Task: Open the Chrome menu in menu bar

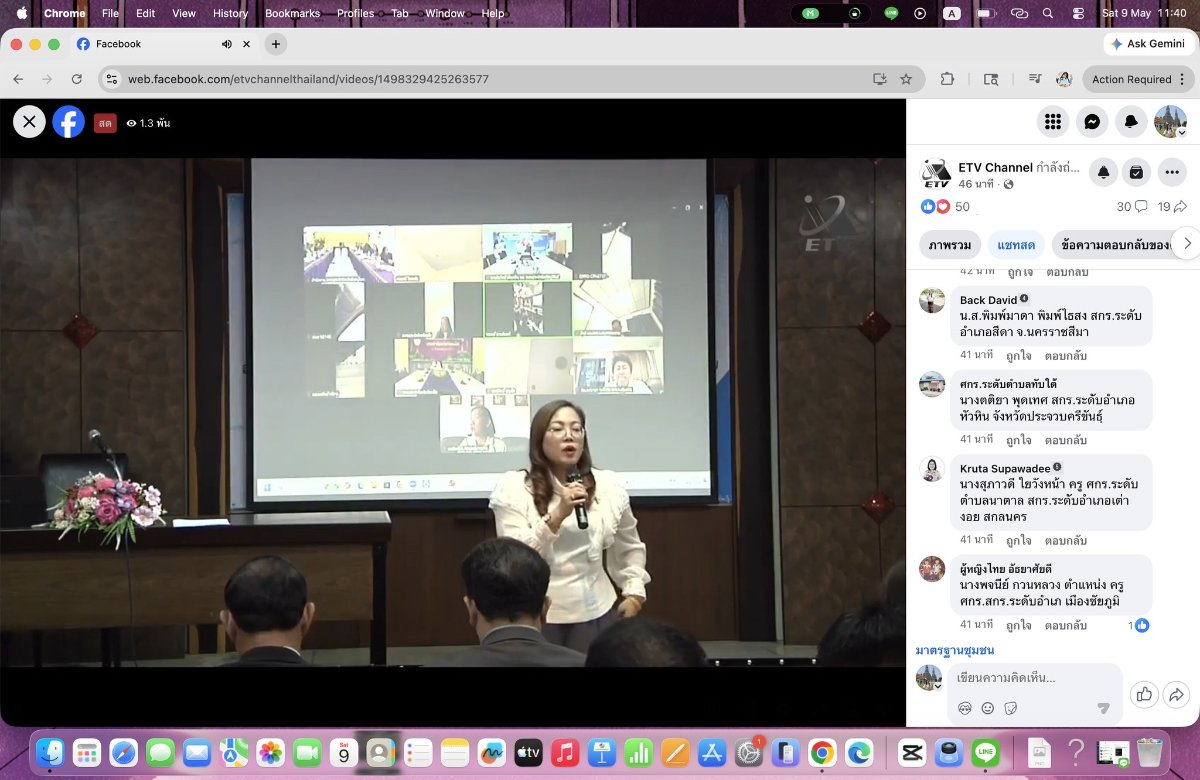Action: 65,13
